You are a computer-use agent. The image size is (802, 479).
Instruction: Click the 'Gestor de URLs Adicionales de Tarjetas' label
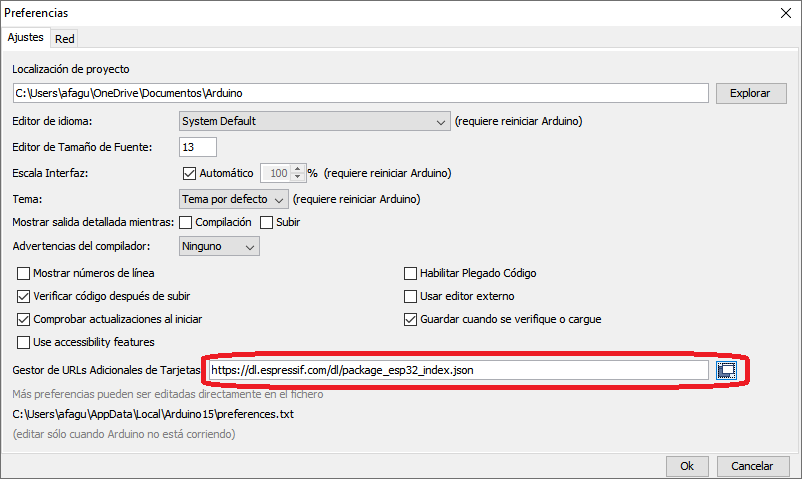[106, 370]
